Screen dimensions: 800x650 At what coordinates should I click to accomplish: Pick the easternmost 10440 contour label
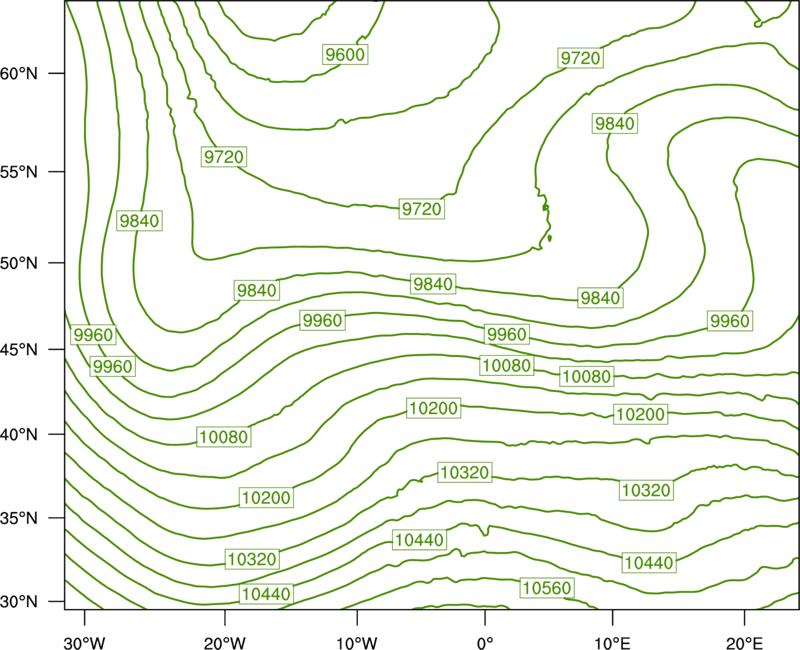tap(649, 563)
